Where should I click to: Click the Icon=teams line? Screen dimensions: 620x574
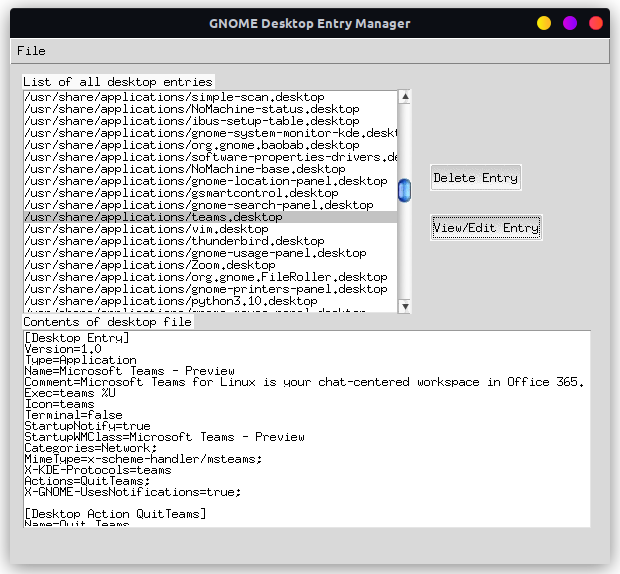(x=59, y=404)
